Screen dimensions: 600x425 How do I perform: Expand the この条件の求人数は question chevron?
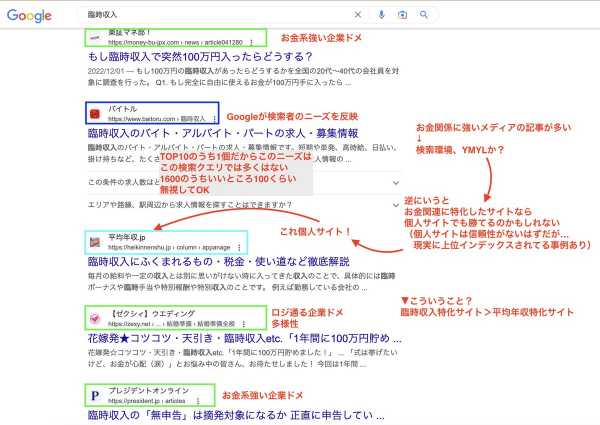(396, 183)
